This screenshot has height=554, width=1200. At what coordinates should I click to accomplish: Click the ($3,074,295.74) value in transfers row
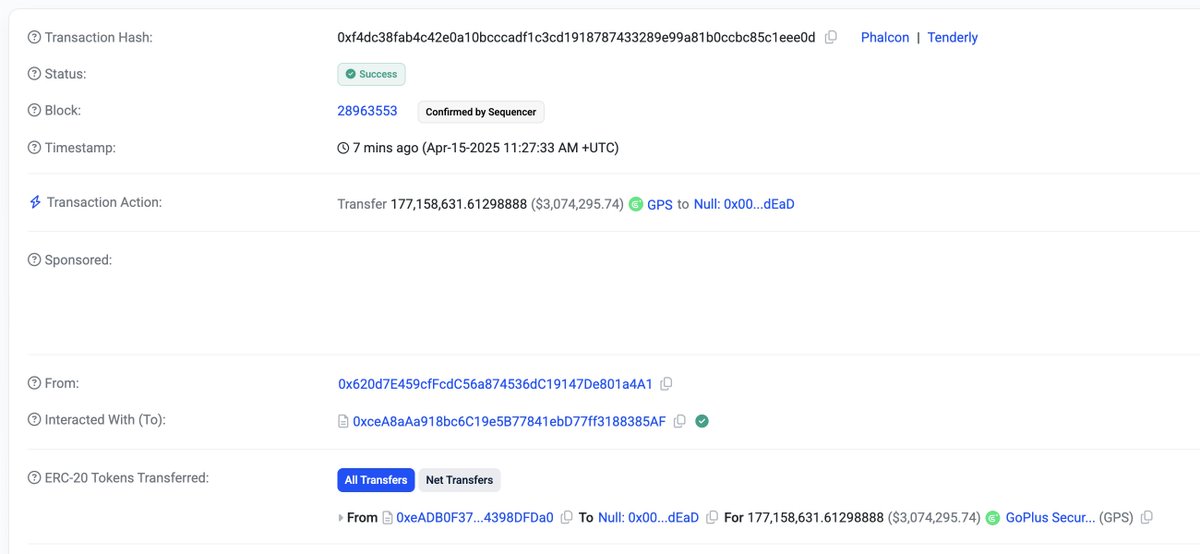tap(934, 518)
